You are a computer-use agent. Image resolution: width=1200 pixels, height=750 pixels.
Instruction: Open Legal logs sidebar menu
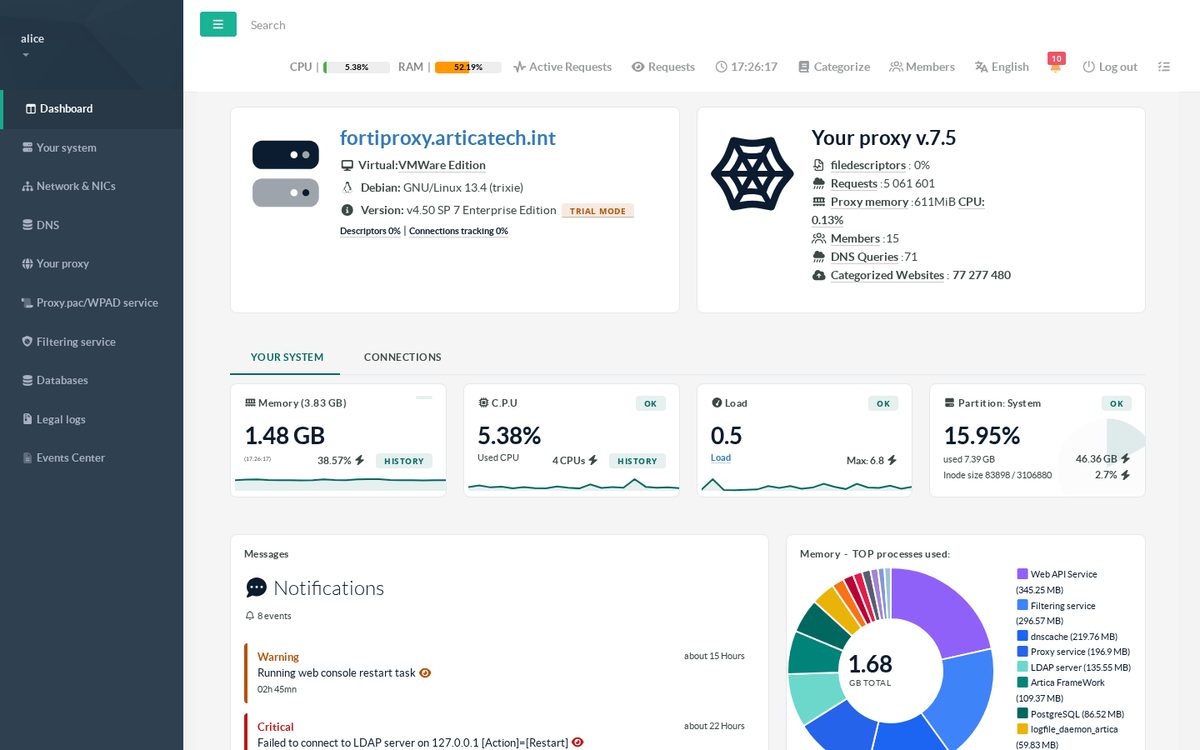point(92,419)
